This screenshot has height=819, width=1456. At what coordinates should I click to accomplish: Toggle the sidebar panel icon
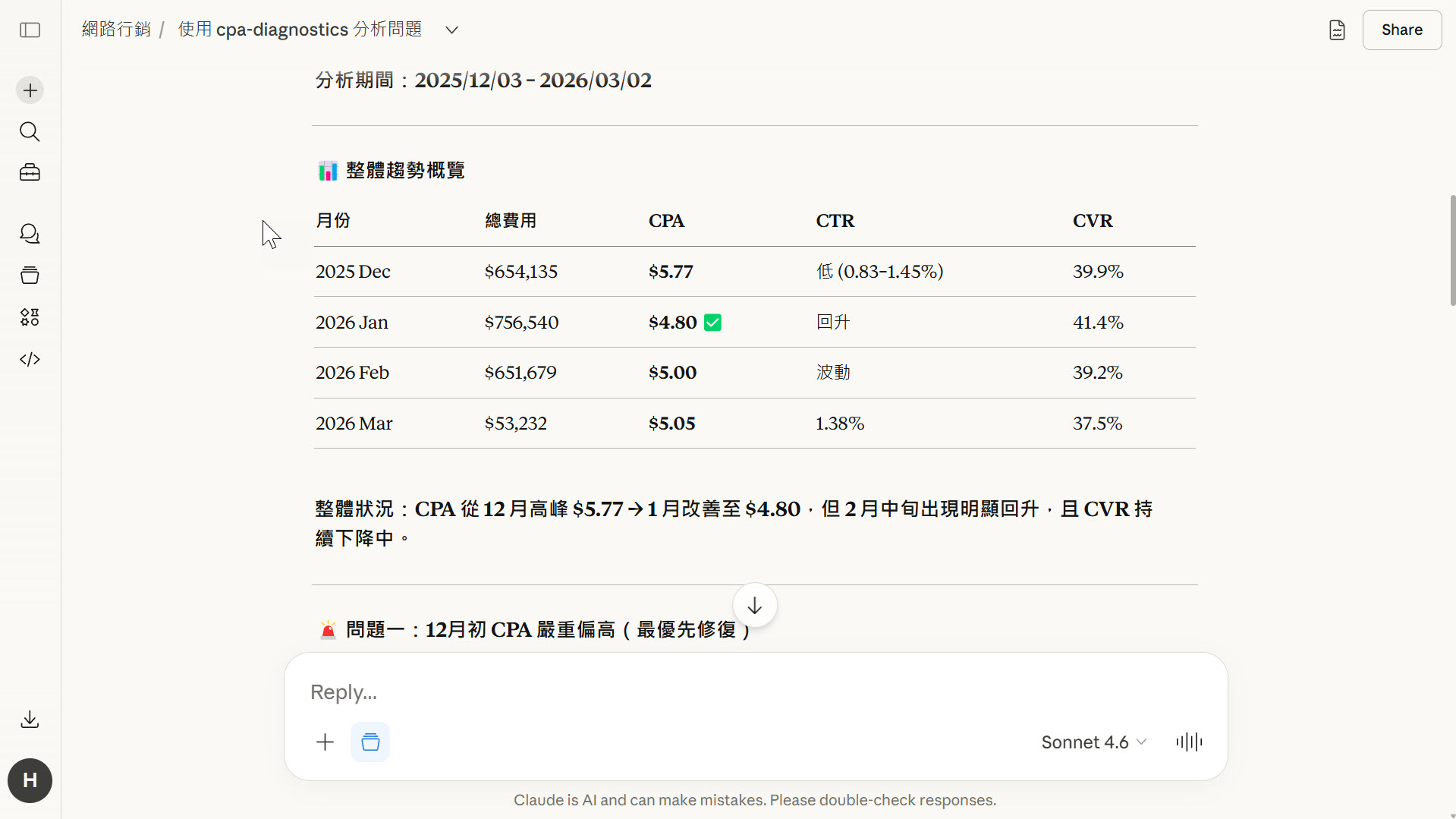[x=30, y=30]
